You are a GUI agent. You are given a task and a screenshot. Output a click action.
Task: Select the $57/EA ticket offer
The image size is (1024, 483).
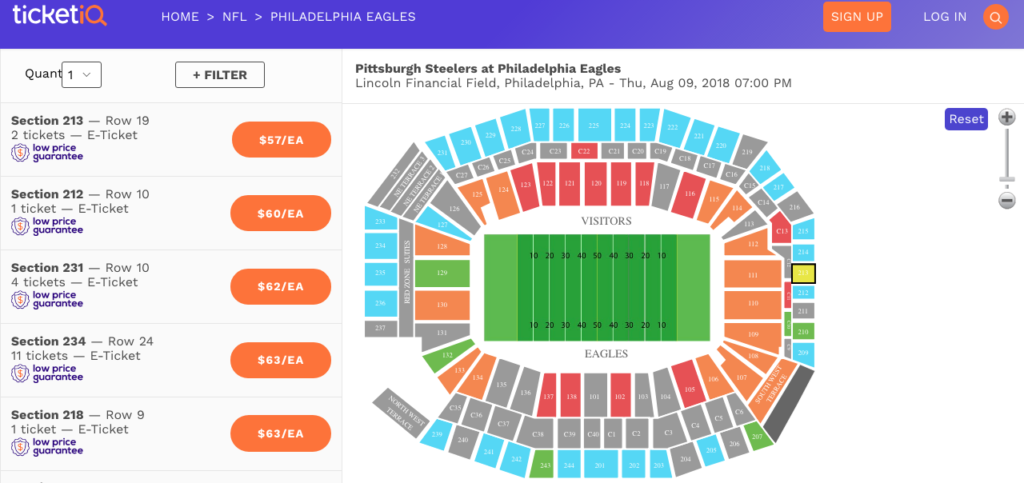point(281,140)
